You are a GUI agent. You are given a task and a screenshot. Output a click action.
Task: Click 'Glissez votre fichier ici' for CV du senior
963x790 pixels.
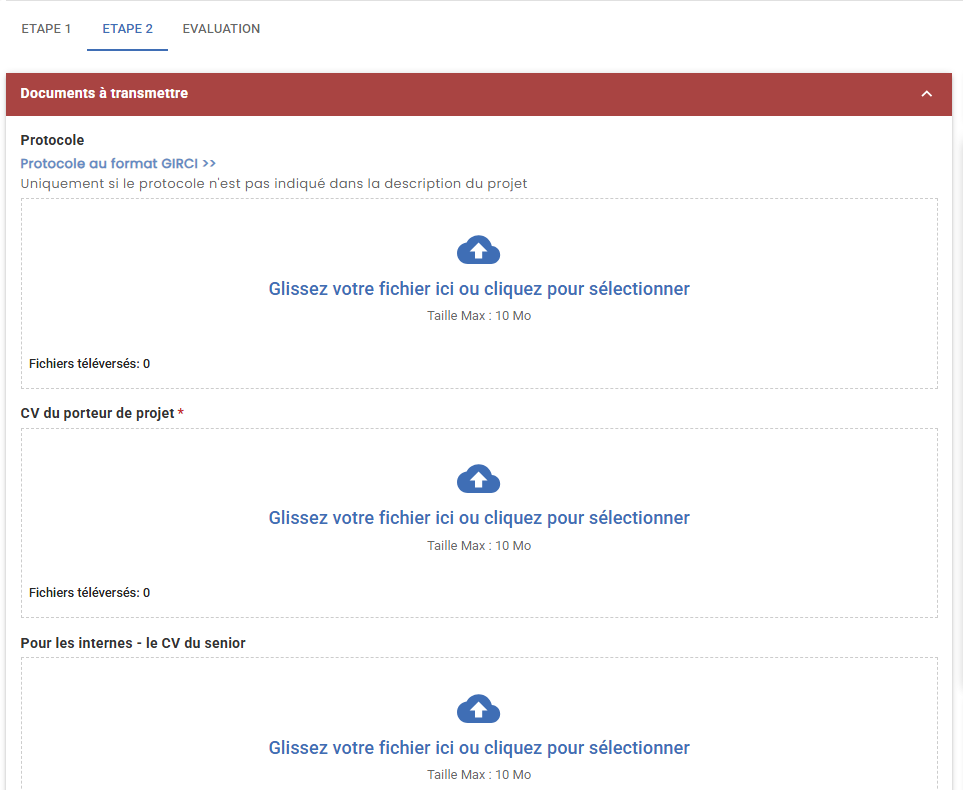[479, 748]
